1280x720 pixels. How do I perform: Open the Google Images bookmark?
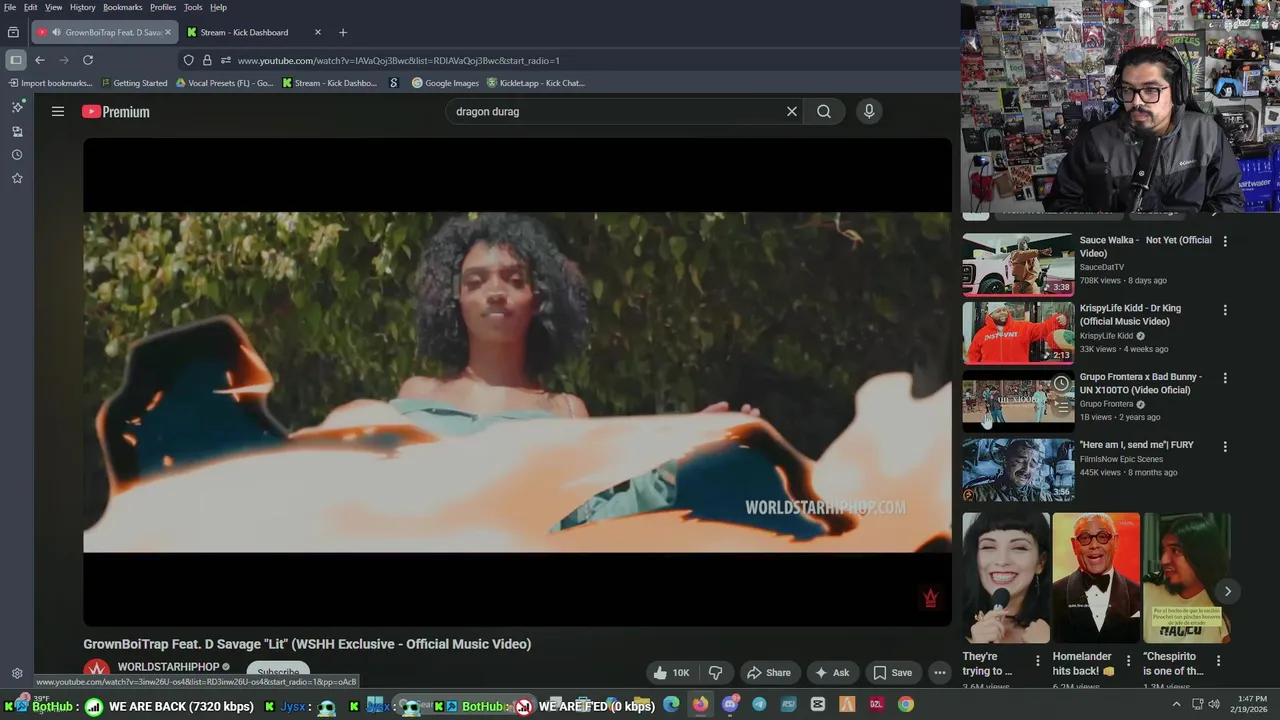click(x=445, y=83)
